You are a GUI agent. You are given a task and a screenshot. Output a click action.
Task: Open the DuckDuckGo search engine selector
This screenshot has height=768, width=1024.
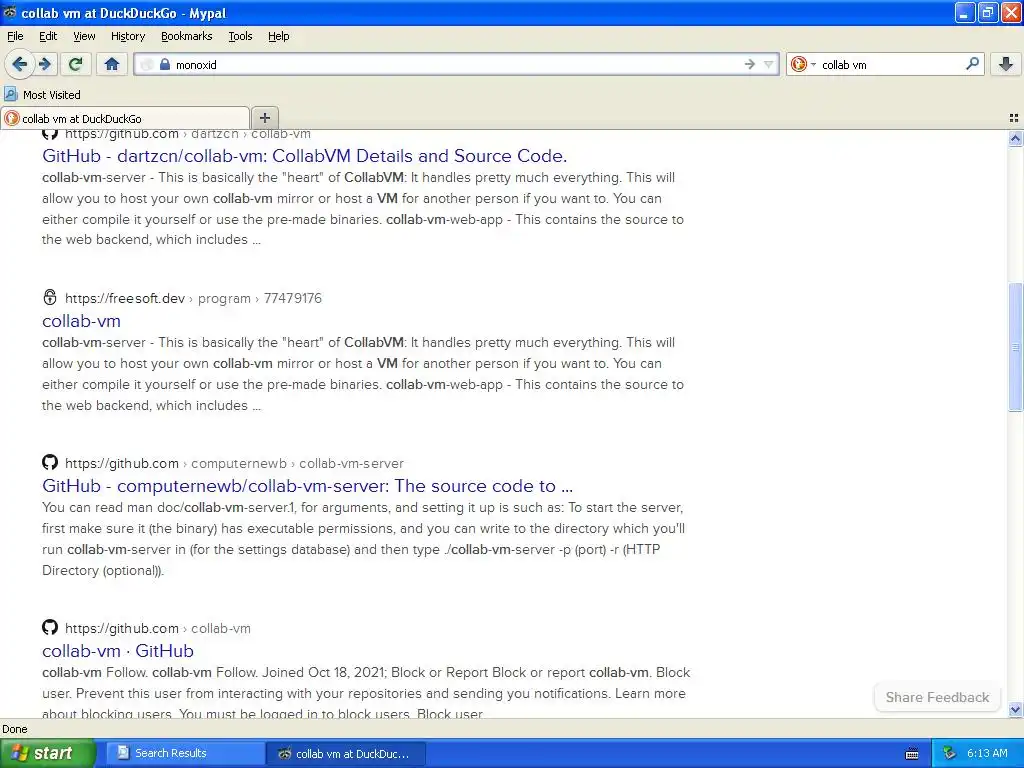click(x=803, y=64)
